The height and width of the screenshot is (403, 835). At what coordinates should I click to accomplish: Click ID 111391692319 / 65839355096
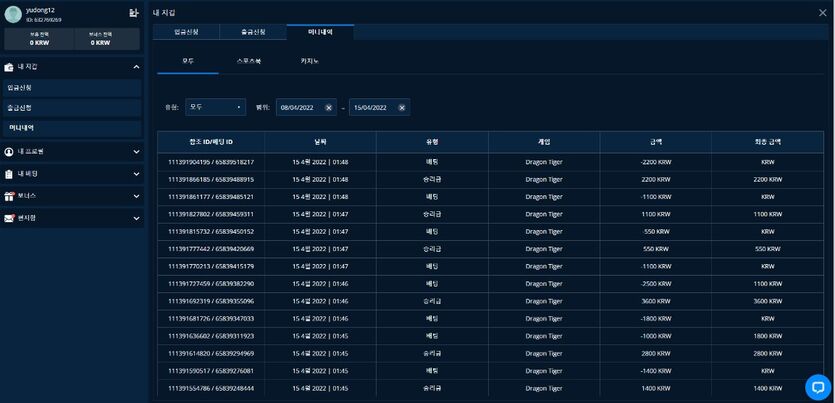(211, 301)
